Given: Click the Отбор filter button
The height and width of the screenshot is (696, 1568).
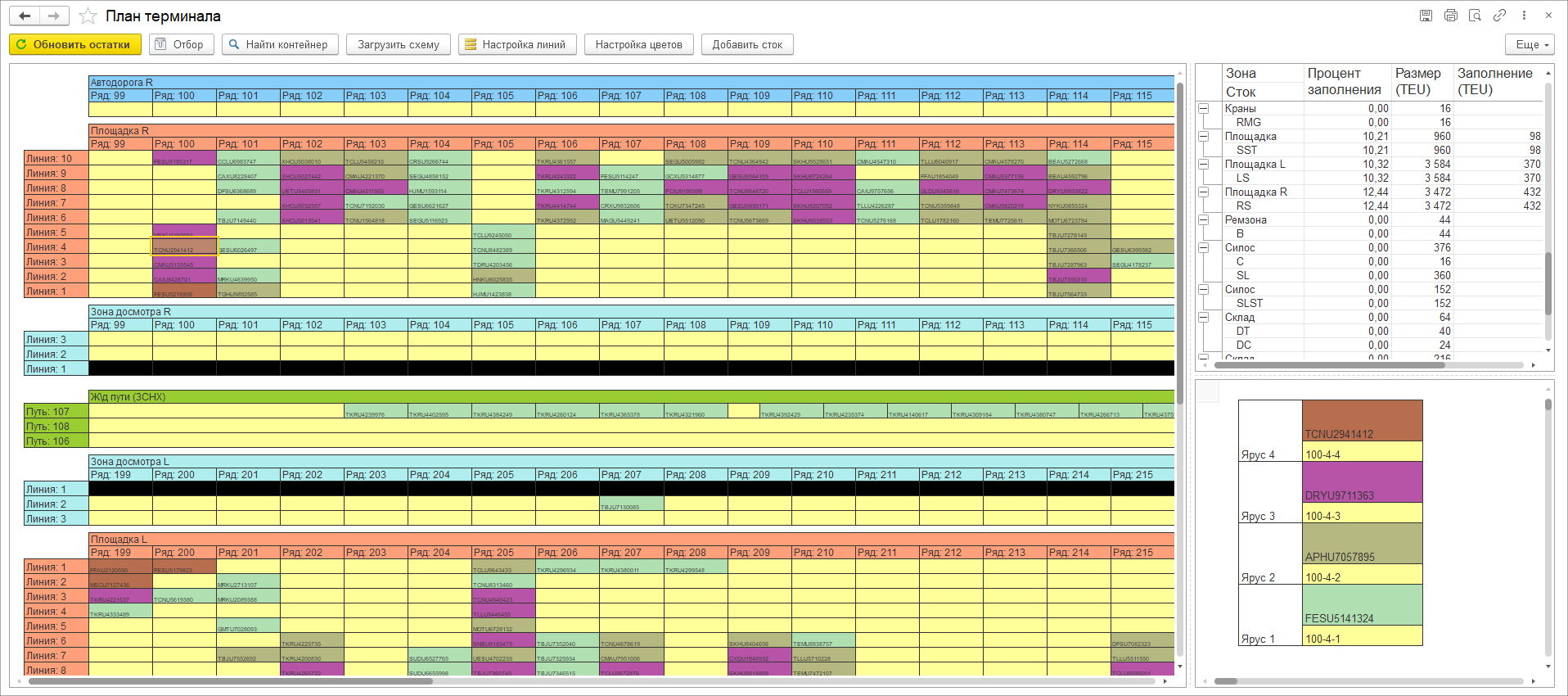Looking at the screenshot, I should [x=182, y=45].
